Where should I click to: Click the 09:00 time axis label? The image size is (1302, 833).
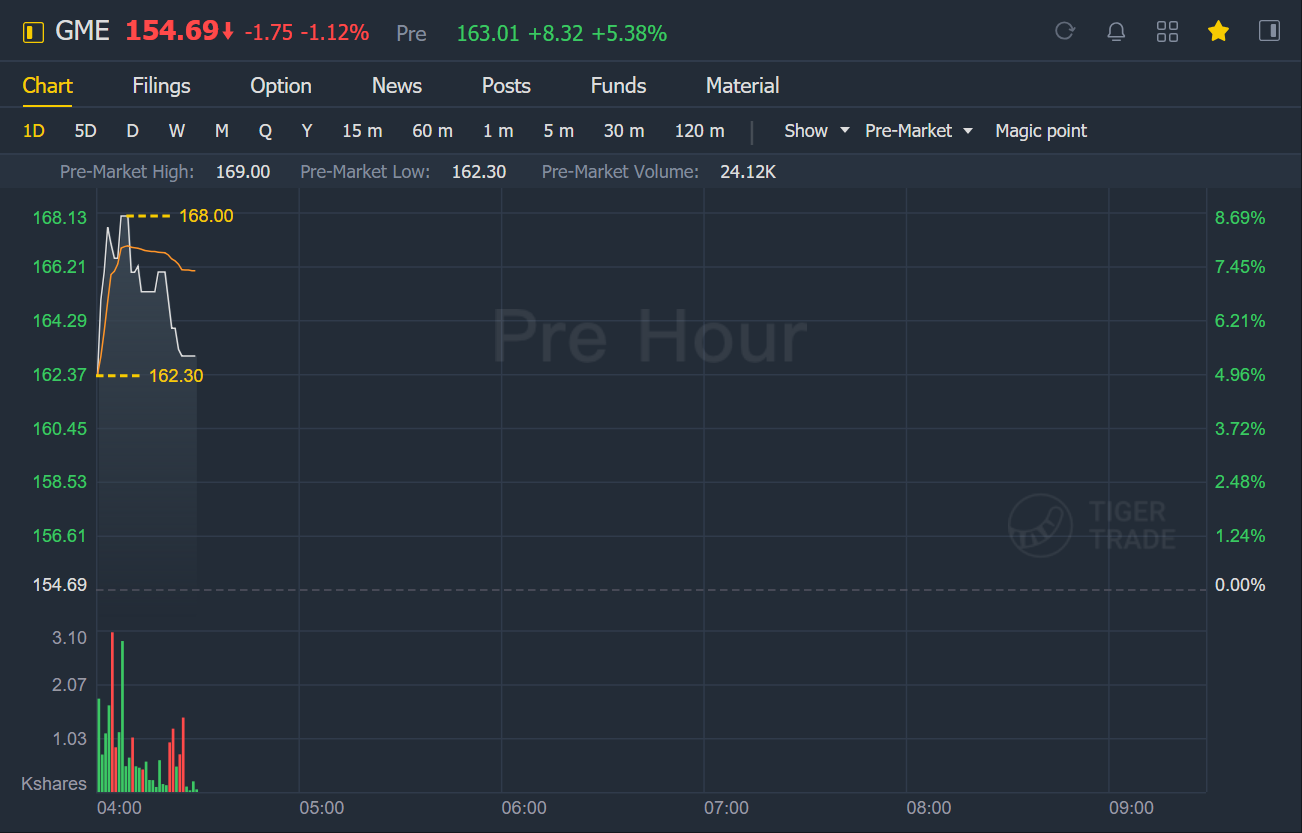1131,808
